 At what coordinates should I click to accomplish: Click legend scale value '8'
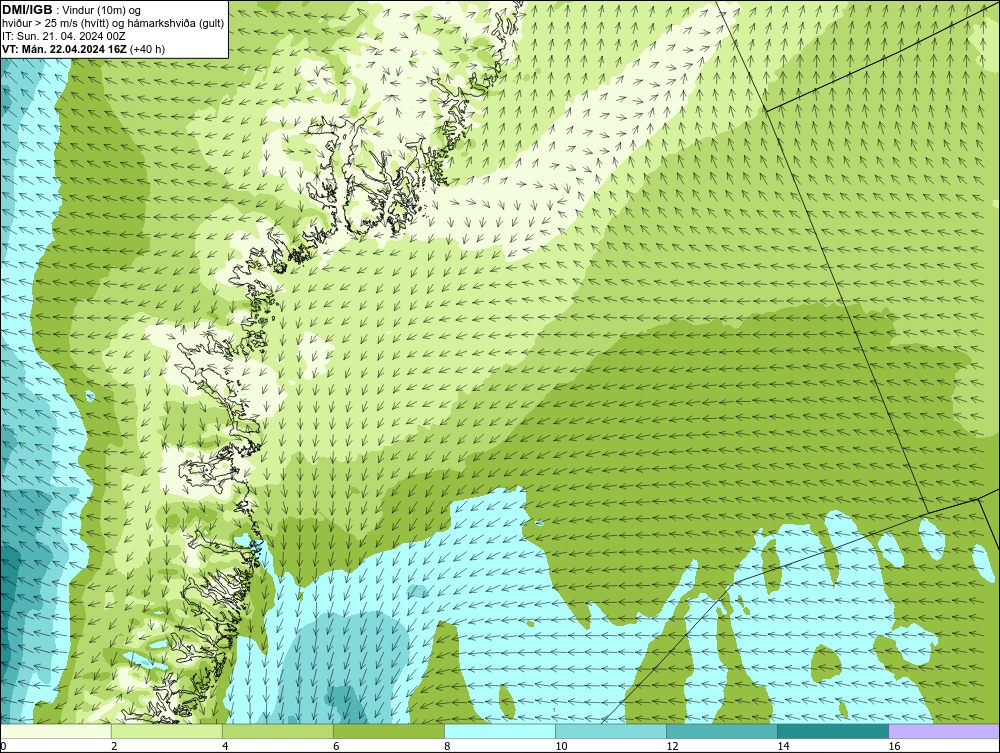click(x=447, y=746)
